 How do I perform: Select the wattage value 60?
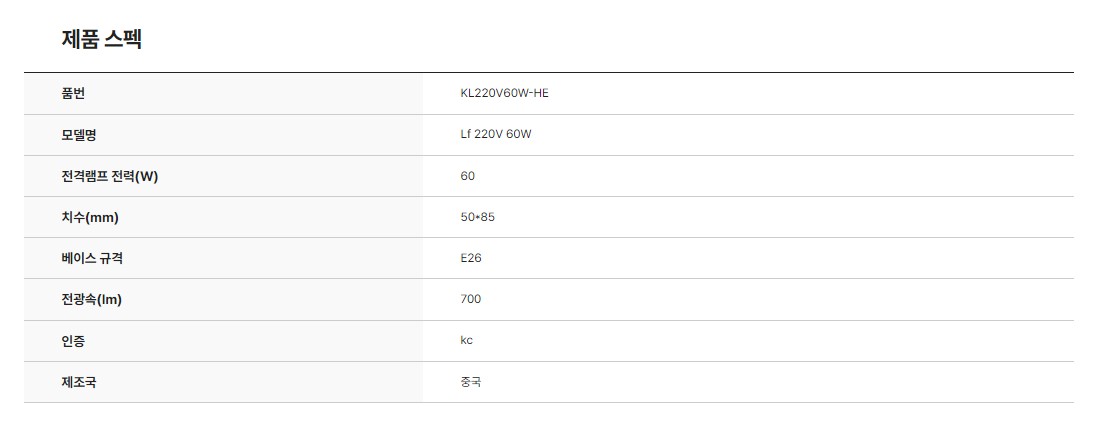tap(467, 176)
